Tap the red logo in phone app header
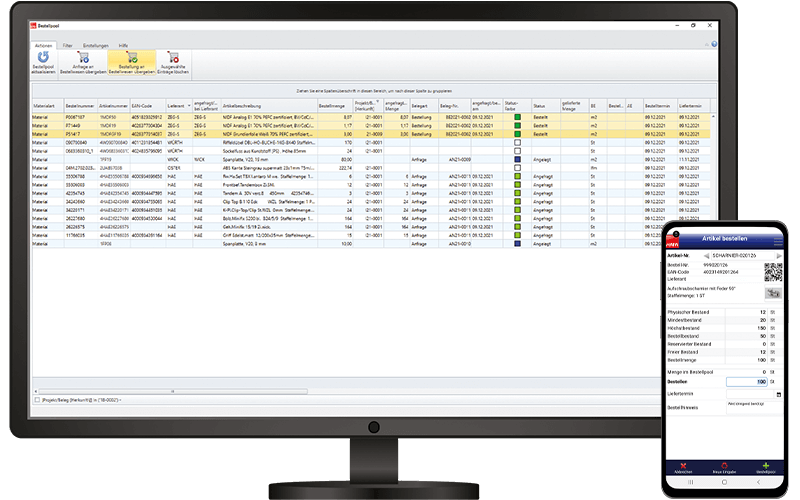The width and height of the screenshot is (800, 500). 673,242
